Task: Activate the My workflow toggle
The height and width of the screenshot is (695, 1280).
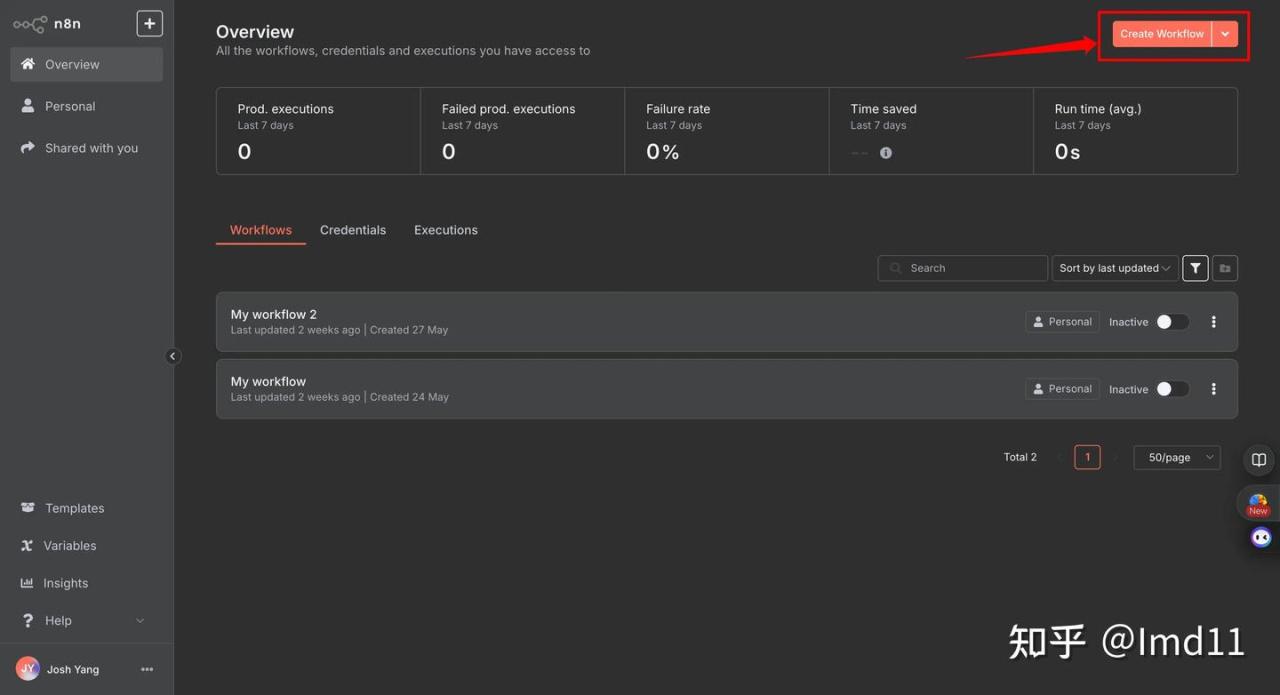Action: pyautogui.click(x=1172, y=389)
